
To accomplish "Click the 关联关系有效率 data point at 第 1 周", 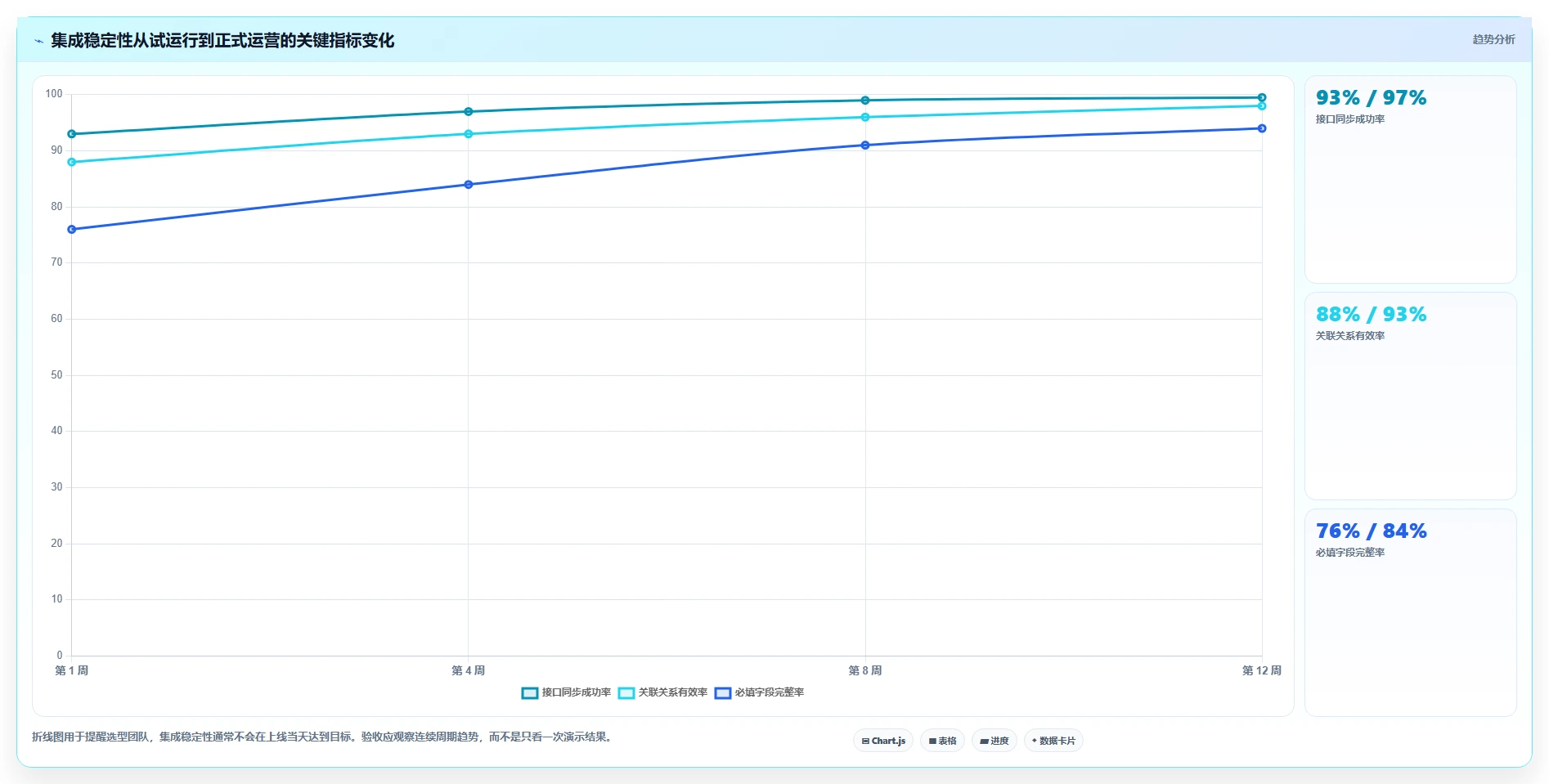I will pos(72,162).
